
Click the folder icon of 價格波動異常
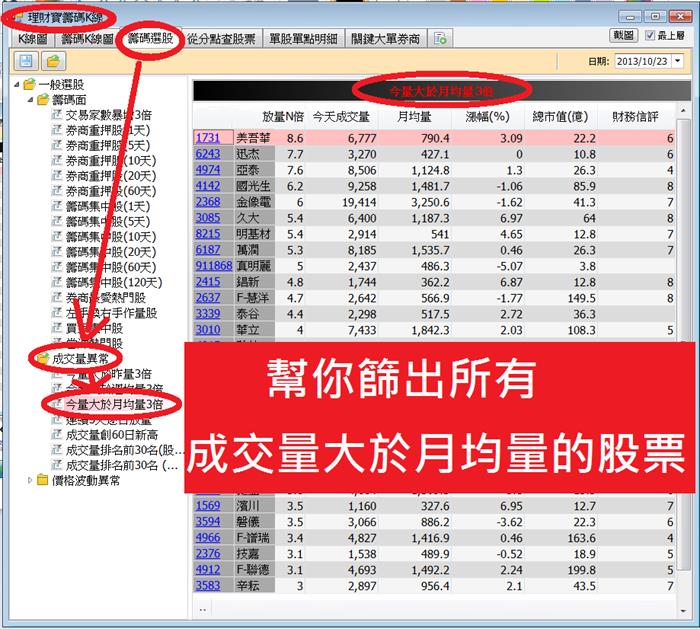(42, 480)
